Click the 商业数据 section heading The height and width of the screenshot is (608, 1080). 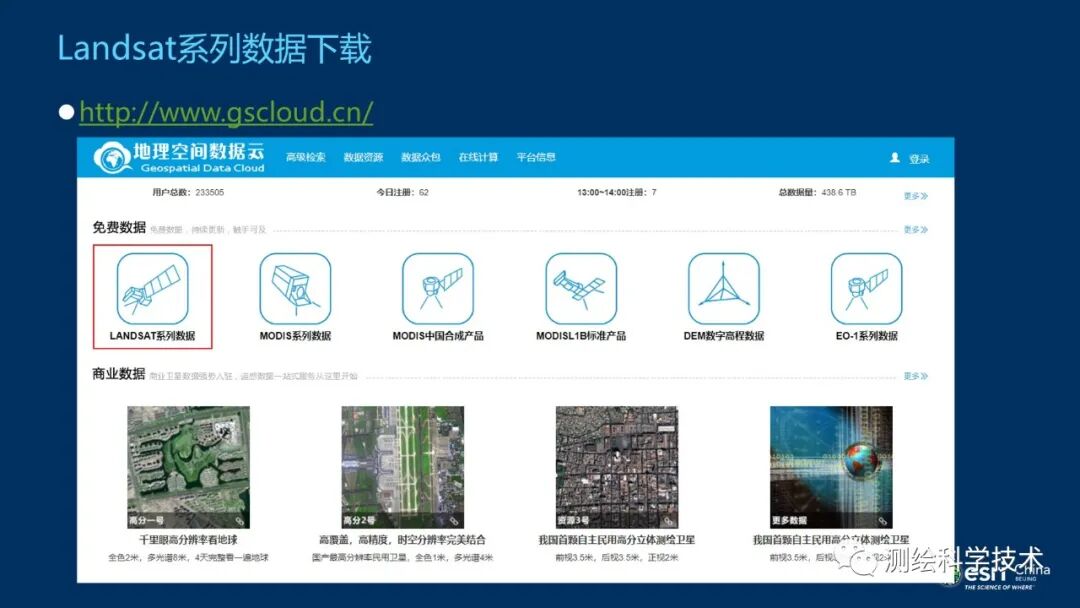pos(119,374)
